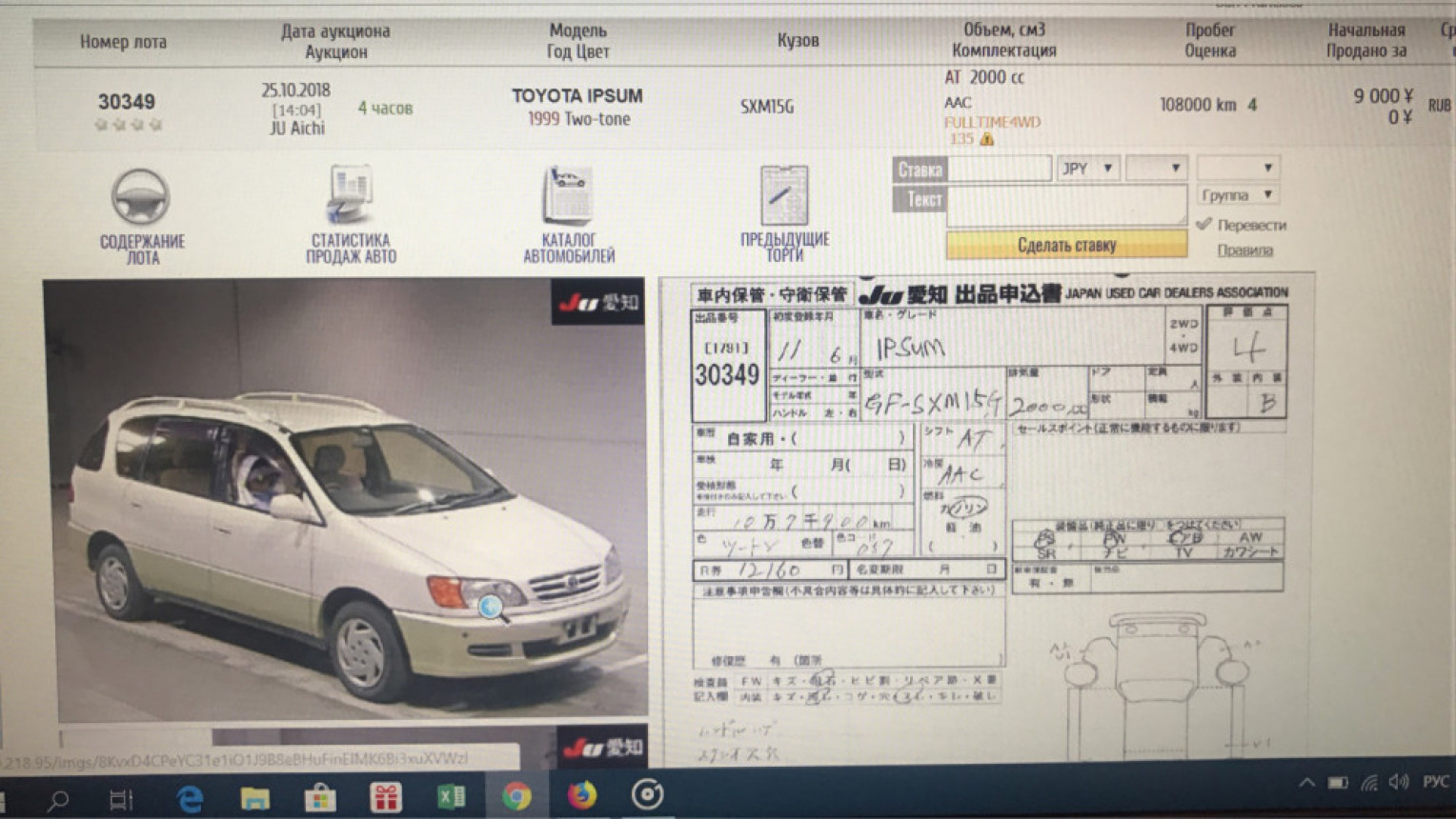Click the magnifier icon on the car photo

point(492,607)
